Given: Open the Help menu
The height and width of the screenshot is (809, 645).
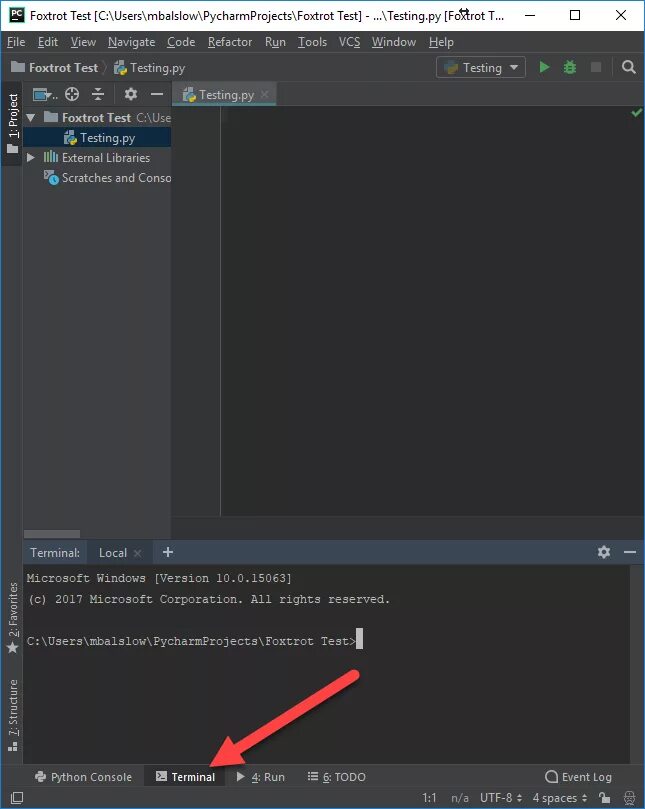Looking at the screenshot, I should 441,42.
